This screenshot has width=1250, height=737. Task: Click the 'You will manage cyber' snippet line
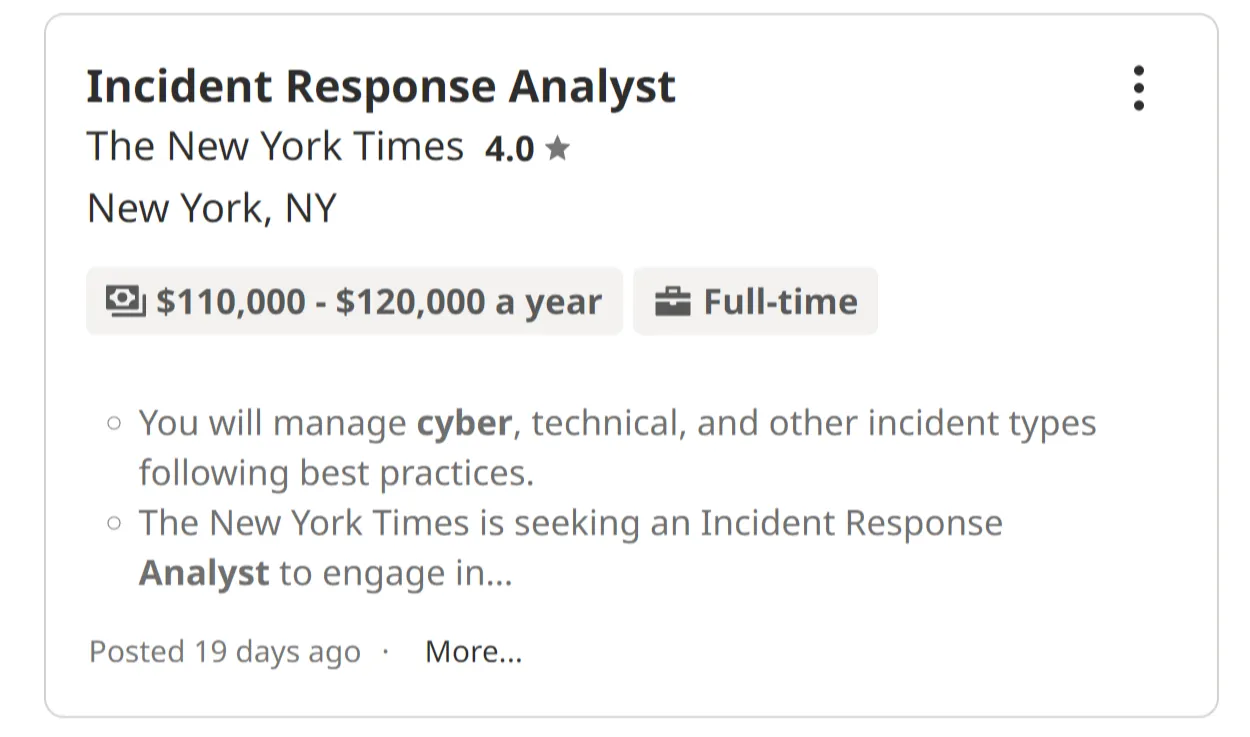[x=275, y=423]
